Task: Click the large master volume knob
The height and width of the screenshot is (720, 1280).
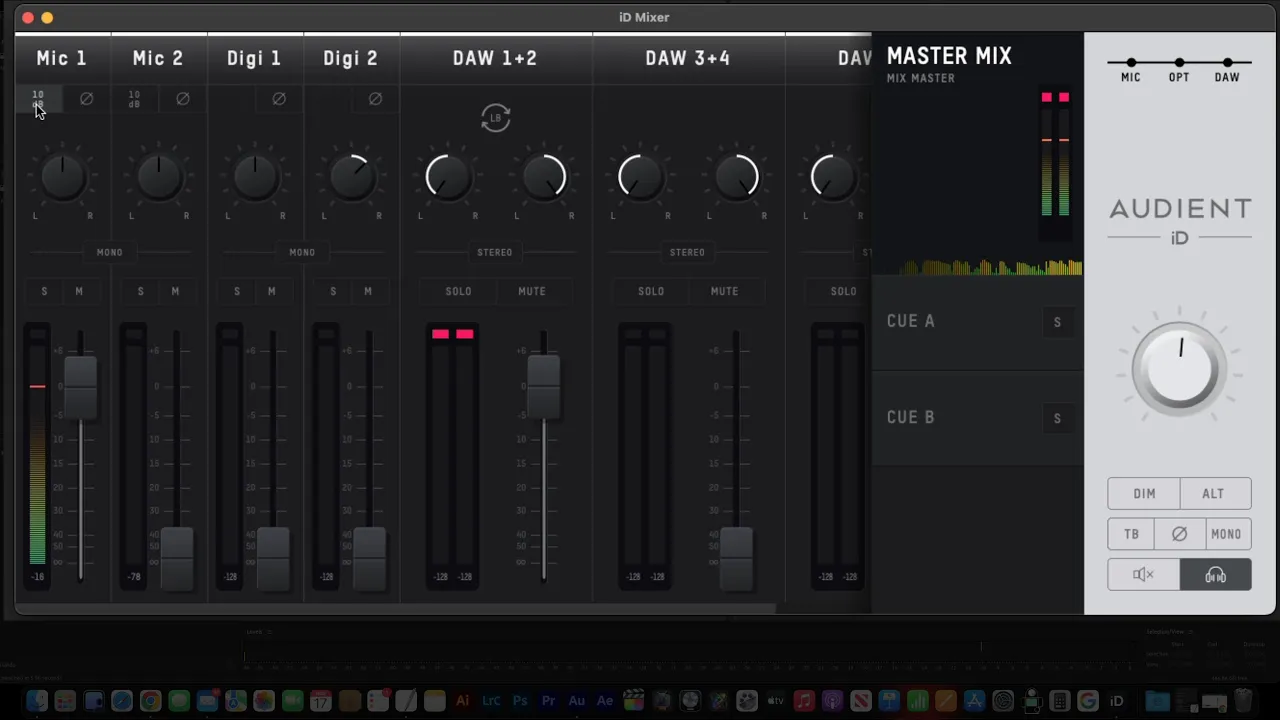Action: click(1180, 369)
